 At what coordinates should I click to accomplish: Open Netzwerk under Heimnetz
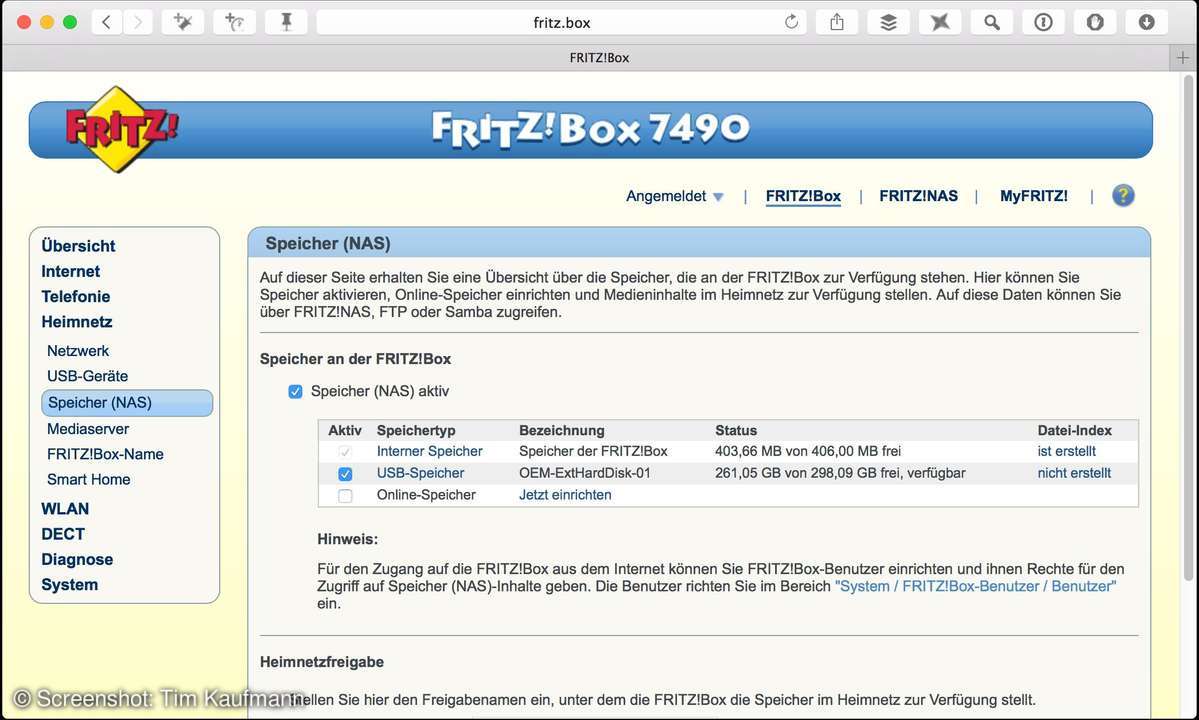click(78, 351)
